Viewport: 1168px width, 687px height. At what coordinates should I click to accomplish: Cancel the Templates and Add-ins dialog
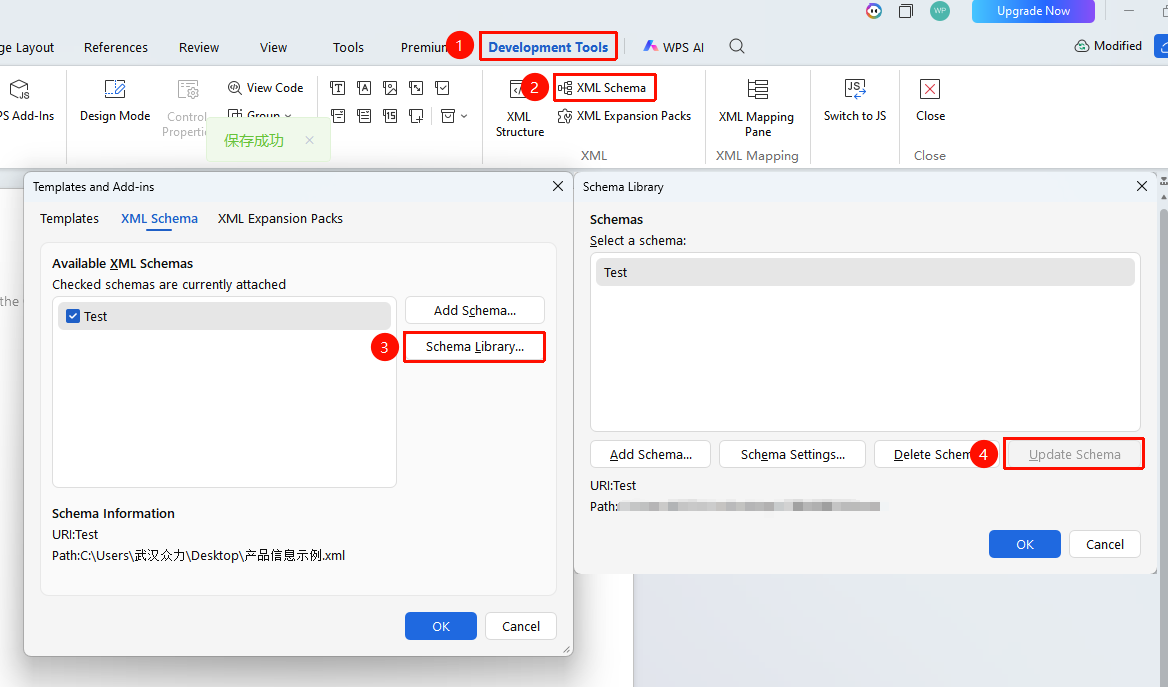[x=521, y=626]
